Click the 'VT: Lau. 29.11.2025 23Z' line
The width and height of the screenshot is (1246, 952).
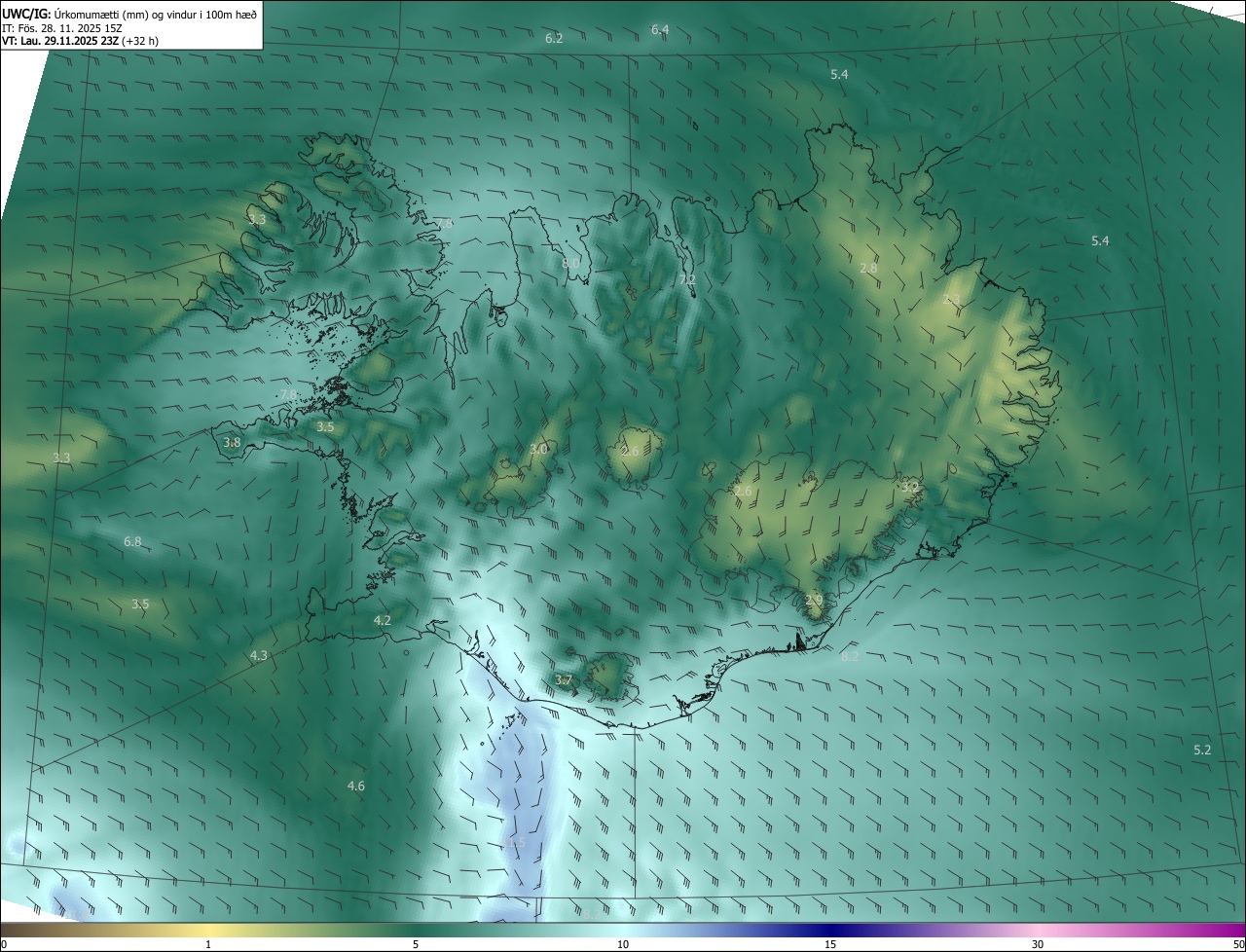pyautogui.click(x=58, y=41)
